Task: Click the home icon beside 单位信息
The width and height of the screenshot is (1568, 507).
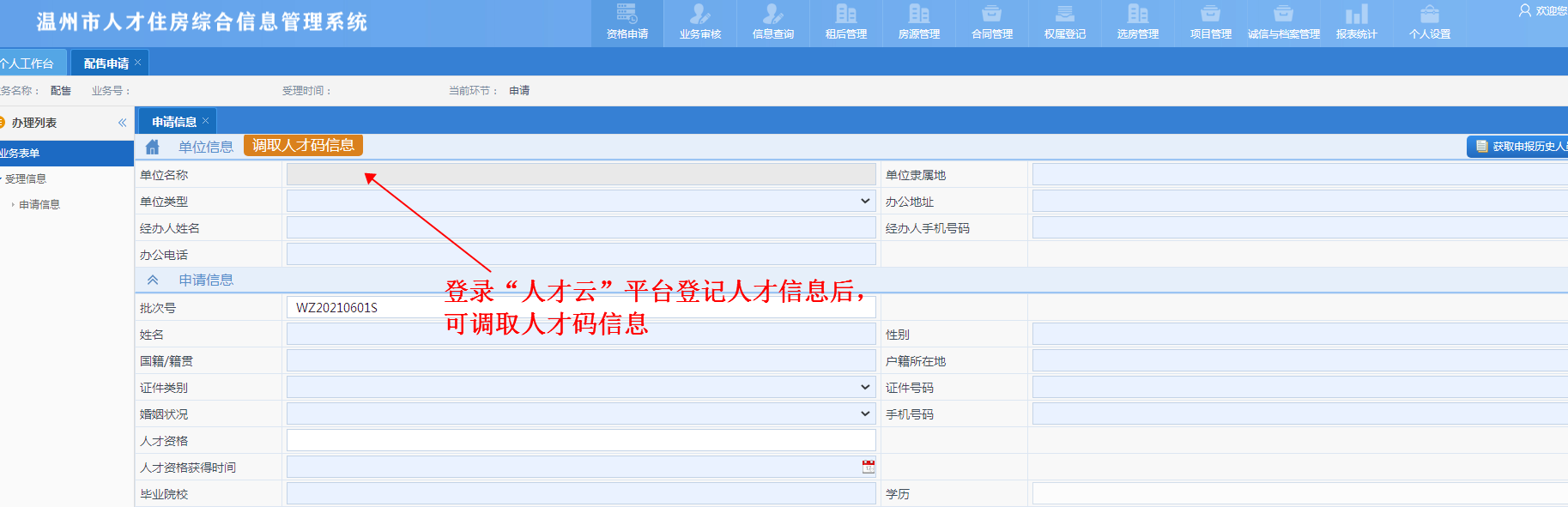Action: pos(153,147)
